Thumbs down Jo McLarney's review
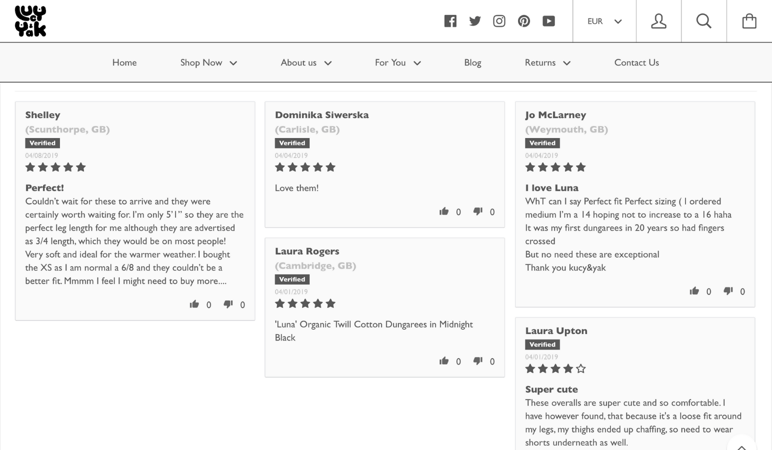772x450 pixels. click(728, 291)
